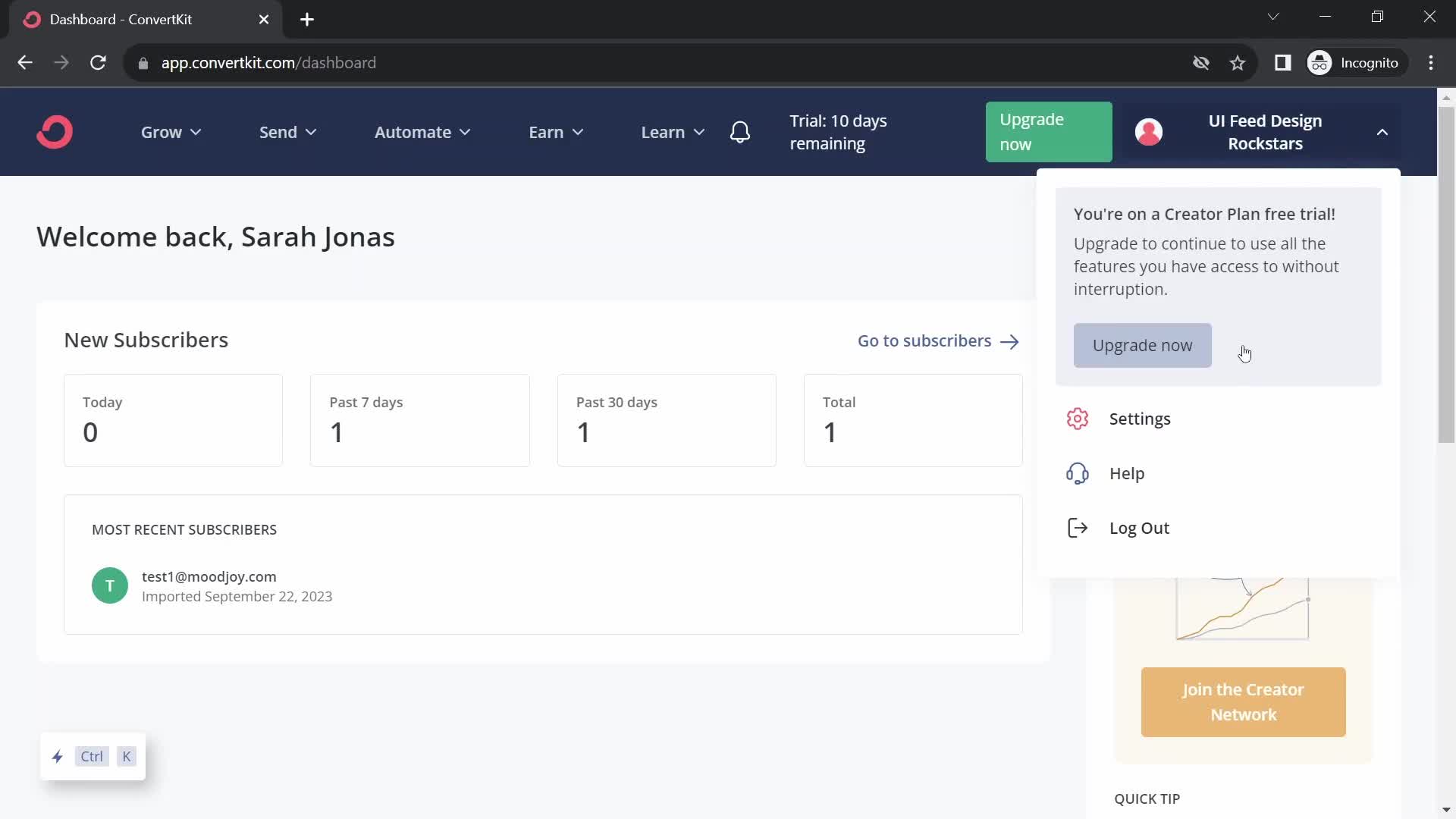
Task: Bookmark this page with the star icon
Action: [1238, 63]
